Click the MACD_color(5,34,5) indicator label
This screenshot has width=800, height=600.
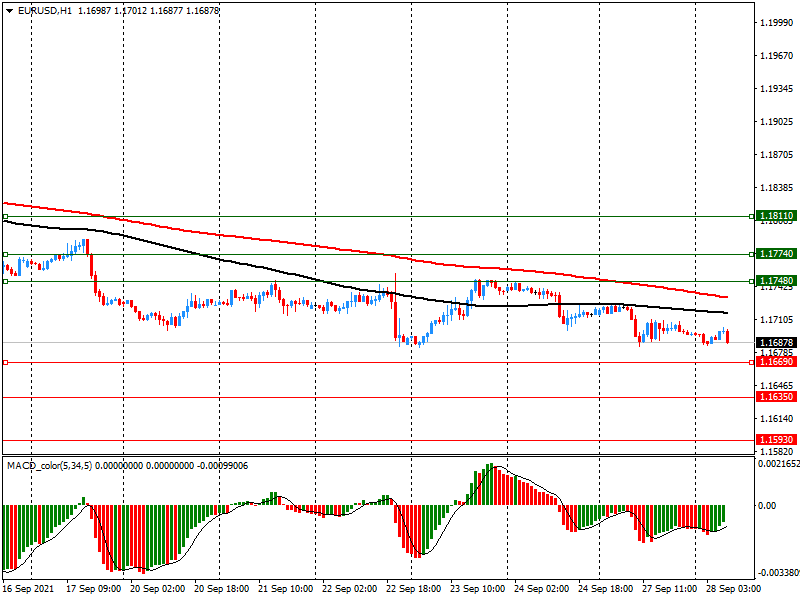pyautogui.click(x=49, y=466)
